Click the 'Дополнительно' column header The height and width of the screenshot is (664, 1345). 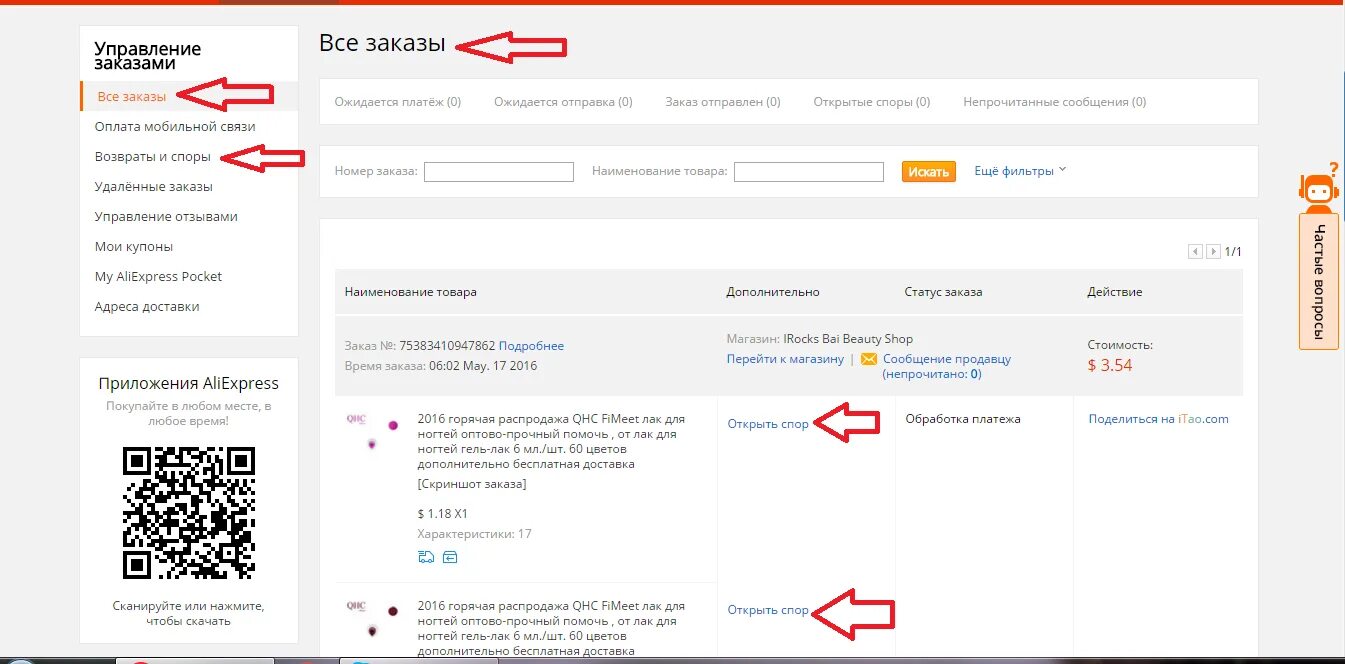pos(773,292)
